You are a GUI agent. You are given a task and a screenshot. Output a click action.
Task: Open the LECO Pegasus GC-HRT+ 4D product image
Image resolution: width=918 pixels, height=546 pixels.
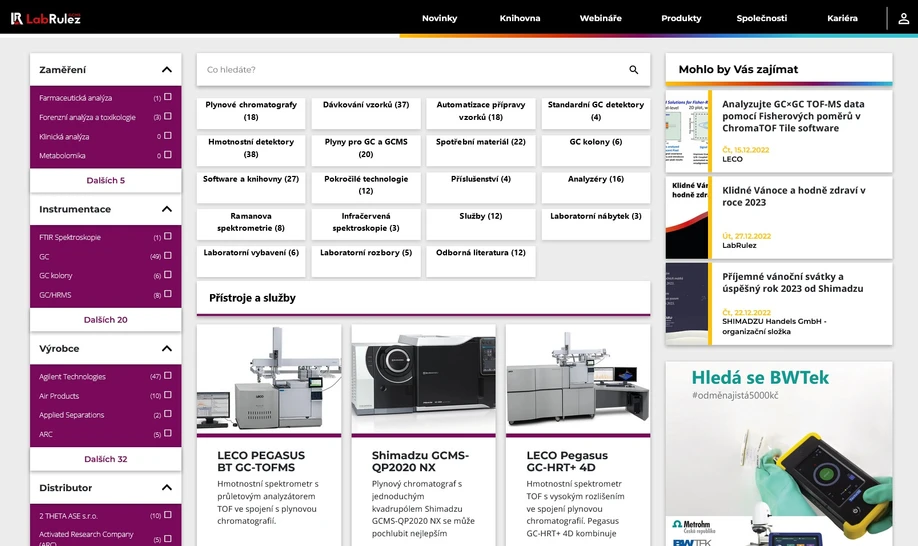[578, 379]
